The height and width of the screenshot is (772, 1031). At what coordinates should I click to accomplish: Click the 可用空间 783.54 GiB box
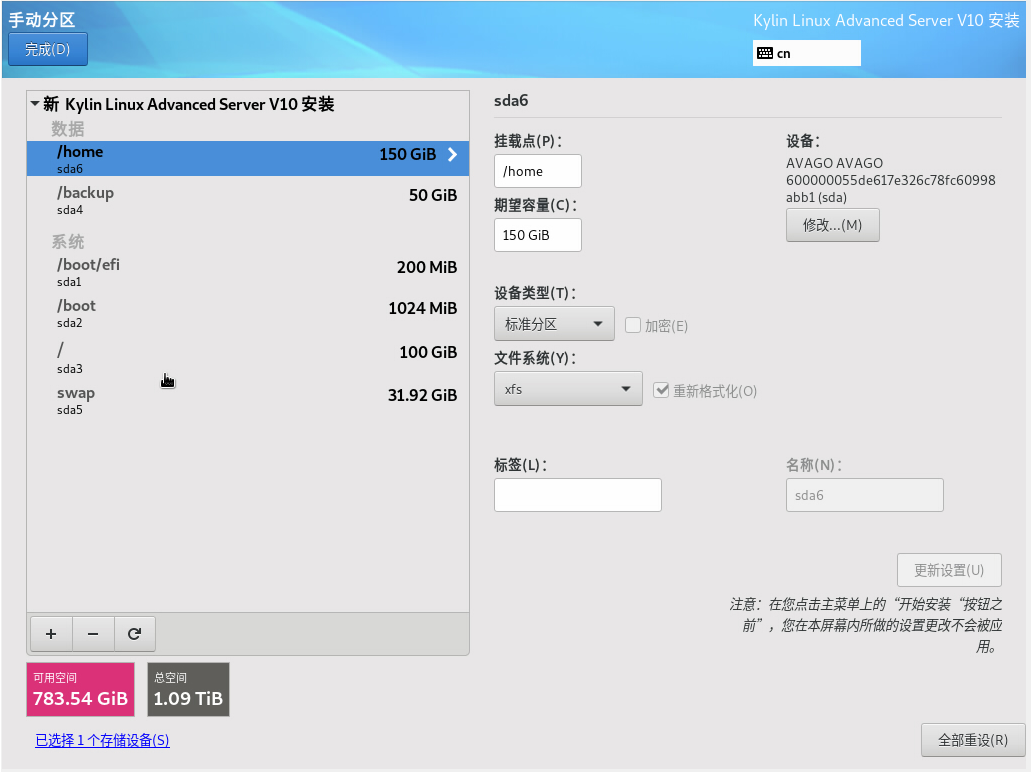80,689
